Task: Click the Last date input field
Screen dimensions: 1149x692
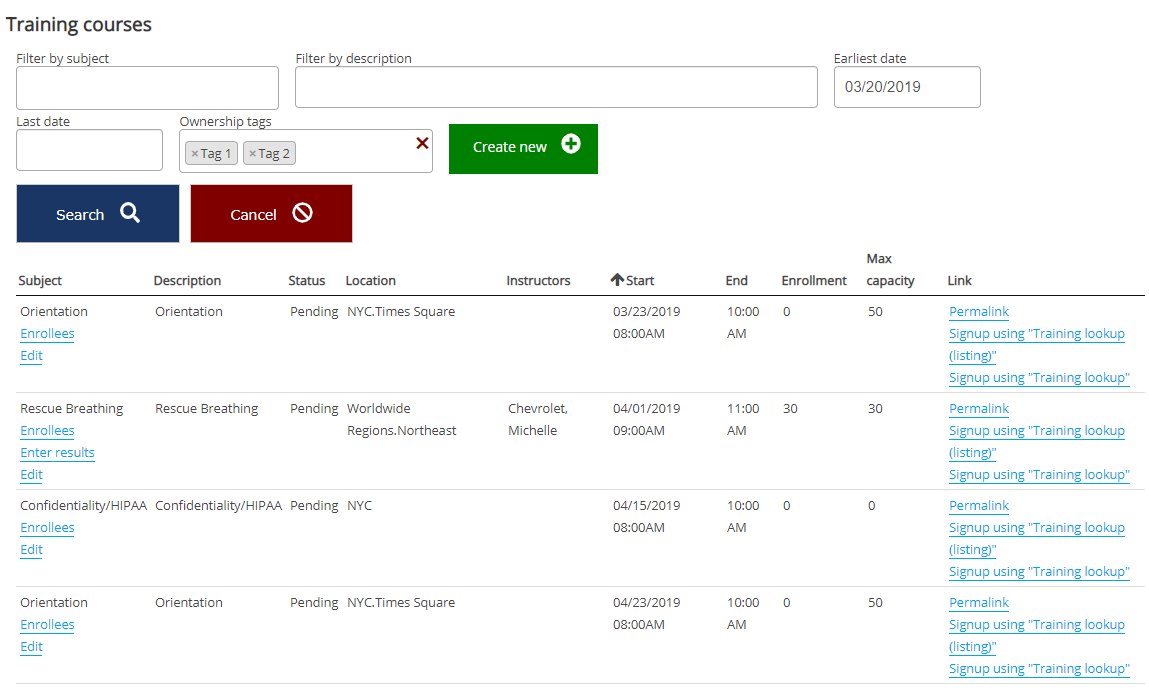Action: coord(89,150)
